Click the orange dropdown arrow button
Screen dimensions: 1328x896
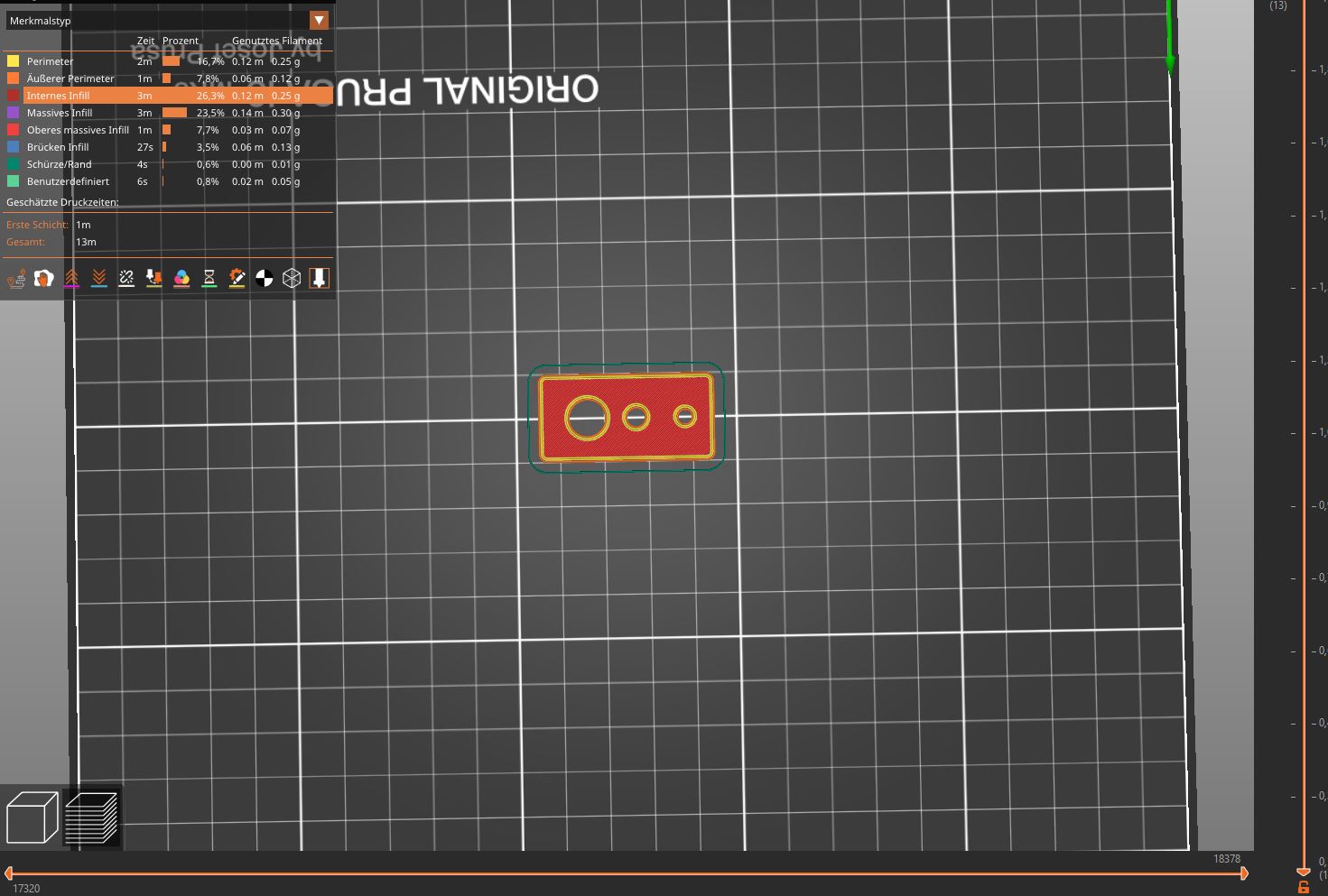coord(319,20)
